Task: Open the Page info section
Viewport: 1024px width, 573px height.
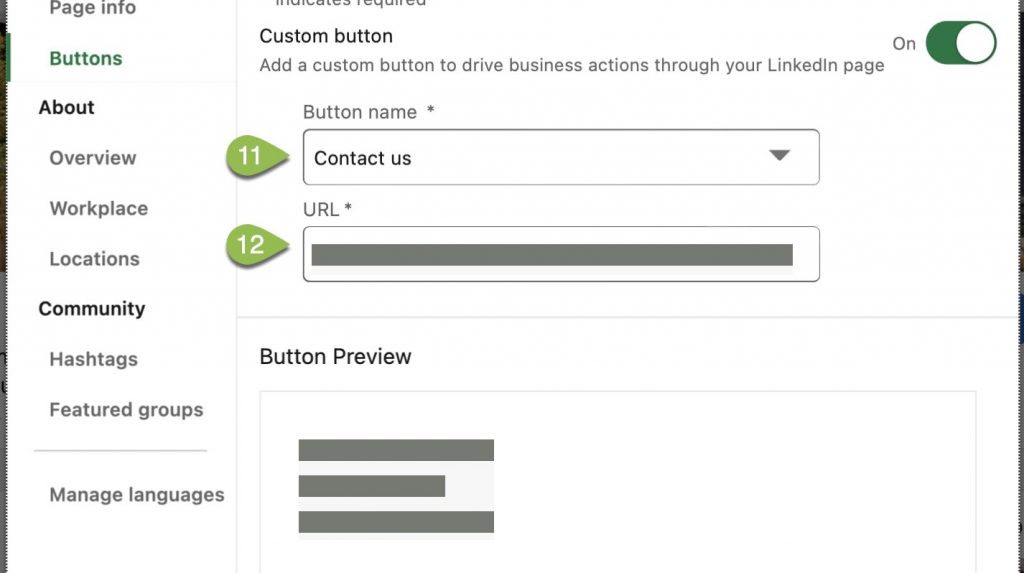Action: 92,8
